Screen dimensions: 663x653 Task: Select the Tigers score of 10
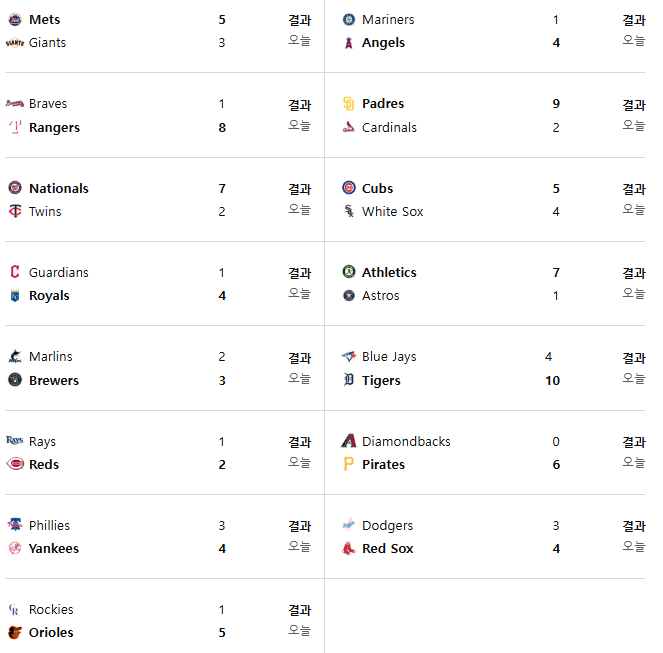coord(553,381)
